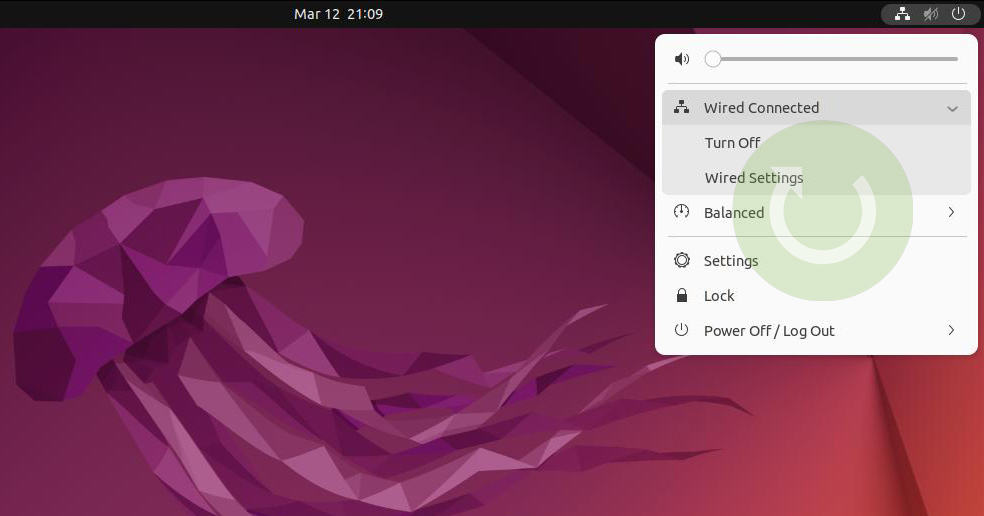Click the volume slider track
Screen dimensions: 984x516
coord(832,59)
